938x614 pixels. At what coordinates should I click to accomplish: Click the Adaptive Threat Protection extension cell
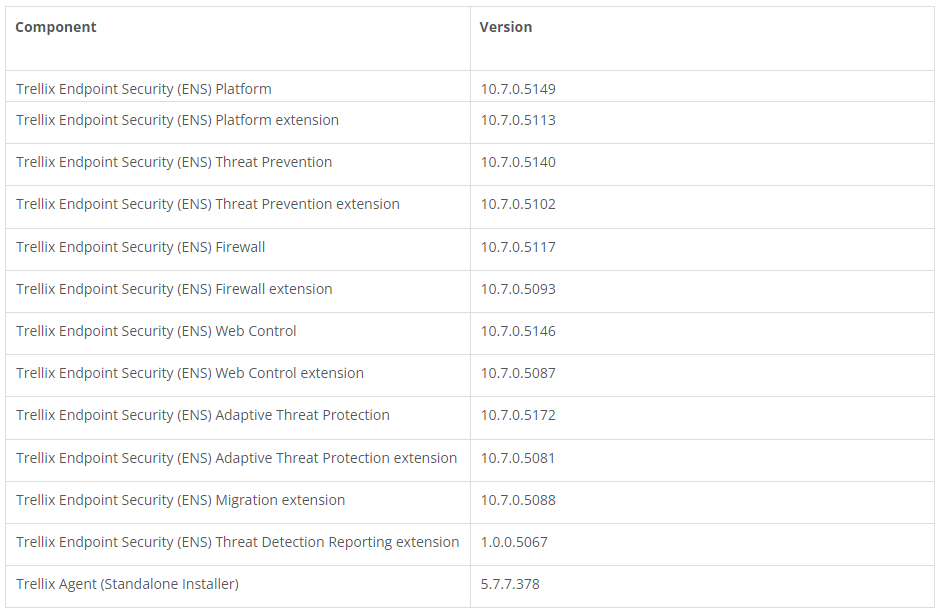(x=236, y=458)
